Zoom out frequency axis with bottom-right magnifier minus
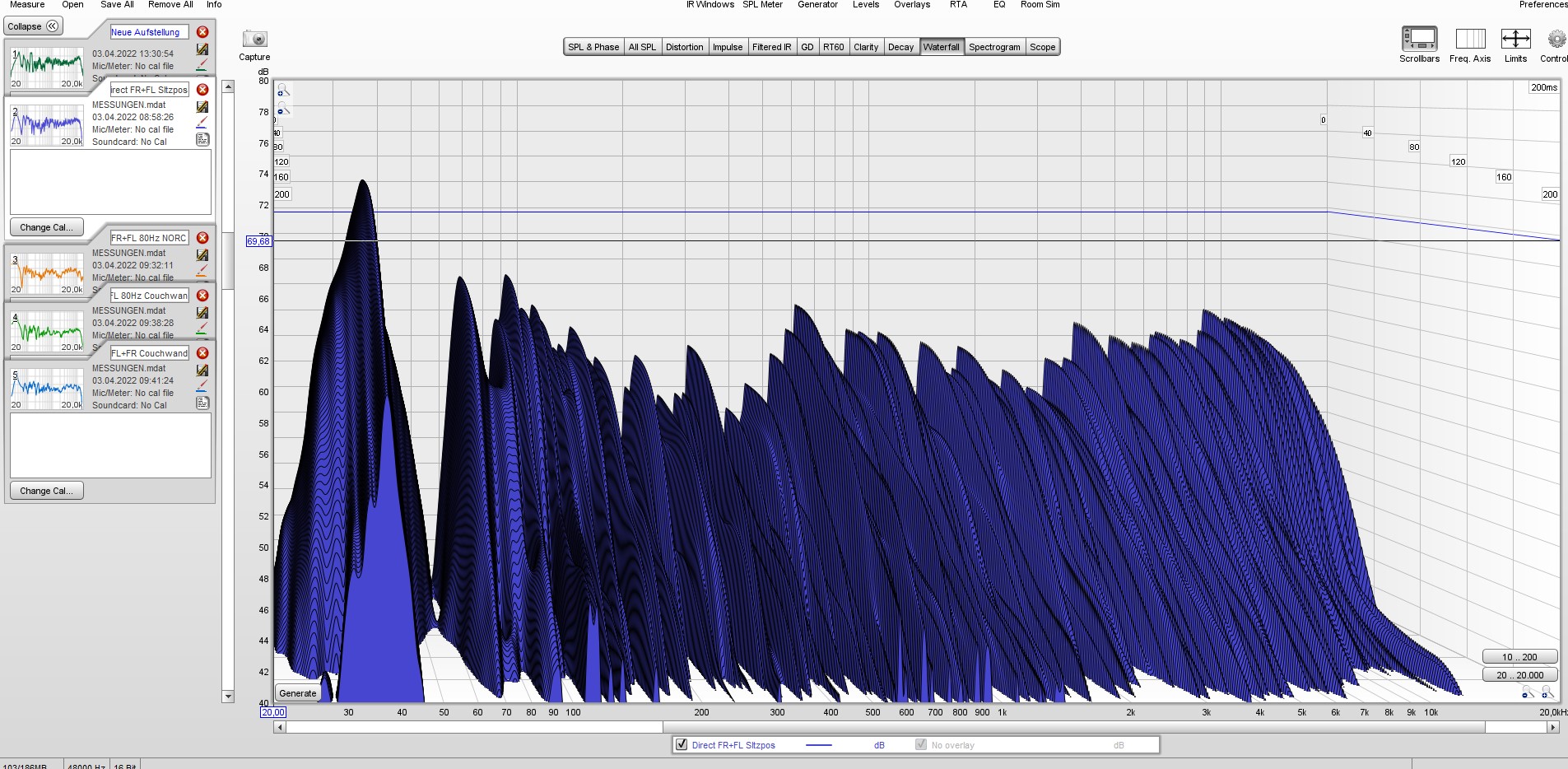 [1527, 692]
